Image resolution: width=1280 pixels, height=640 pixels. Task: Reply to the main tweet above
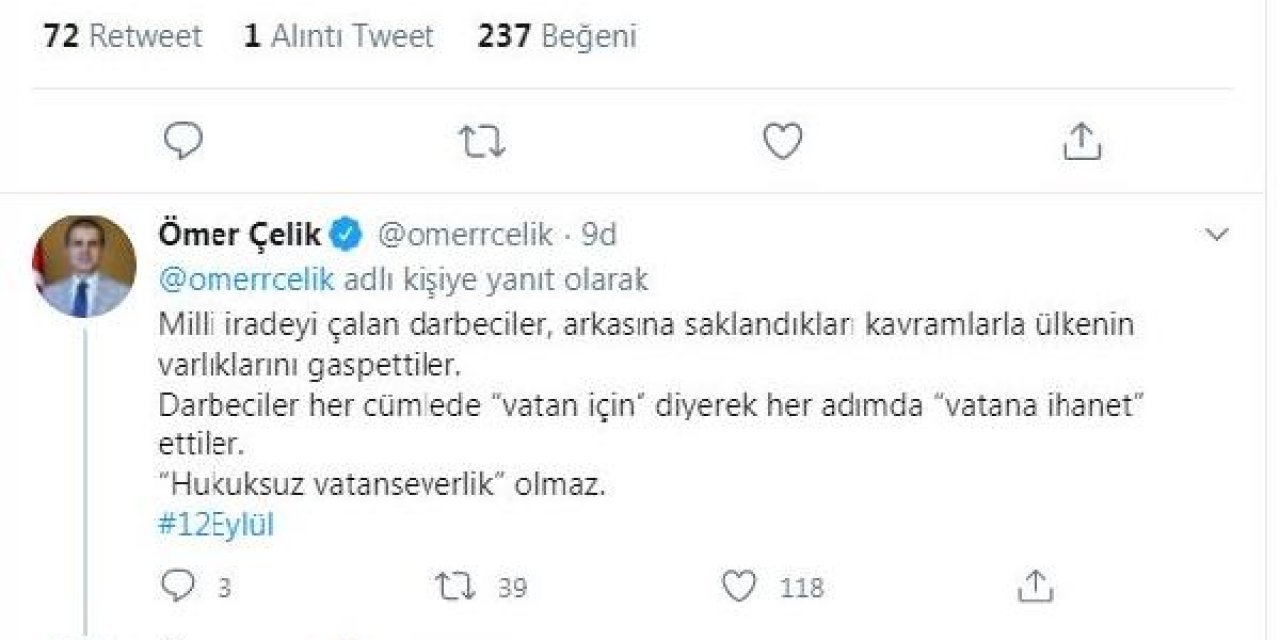pos(183,142)
